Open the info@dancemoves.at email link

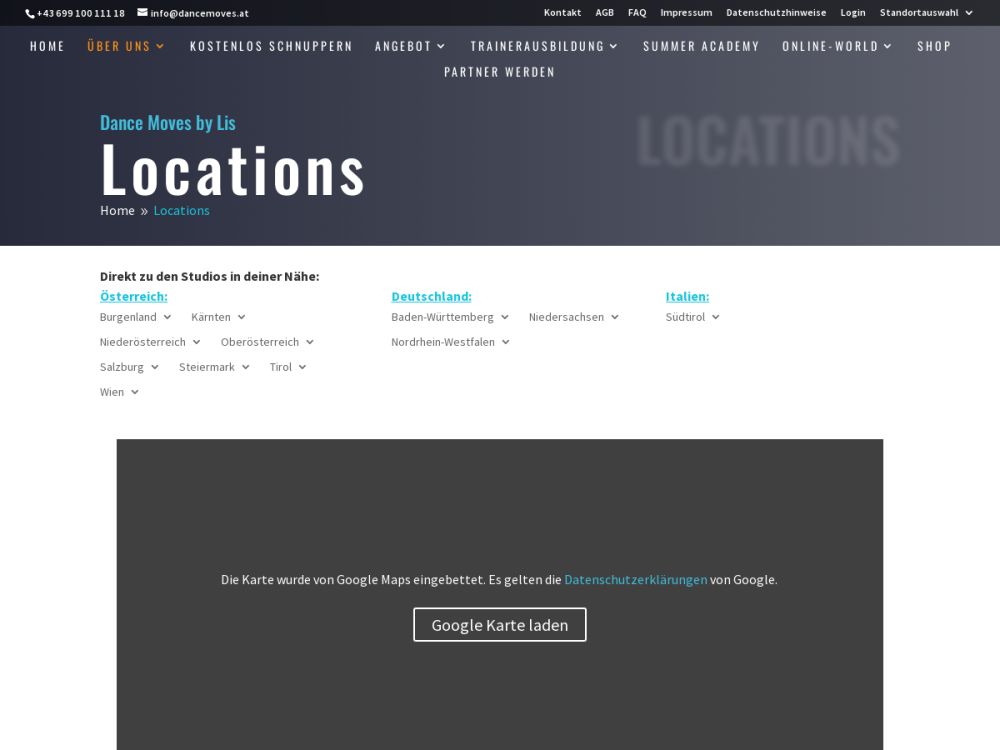tap(199, 13)
